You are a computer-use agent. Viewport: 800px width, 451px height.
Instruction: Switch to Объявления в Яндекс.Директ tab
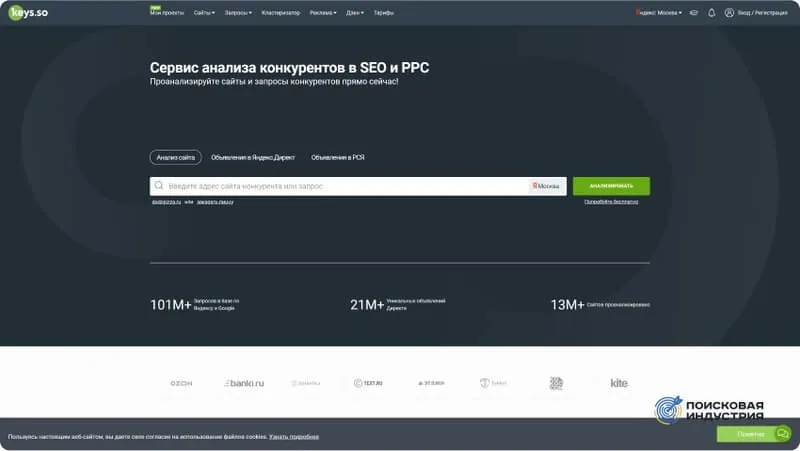[253, 157]
